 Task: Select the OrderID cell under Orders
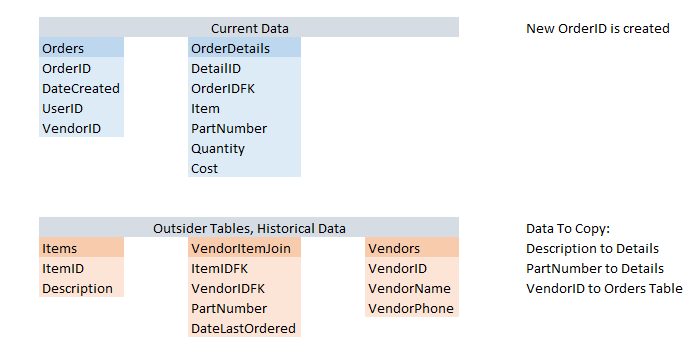pos(81,67)
